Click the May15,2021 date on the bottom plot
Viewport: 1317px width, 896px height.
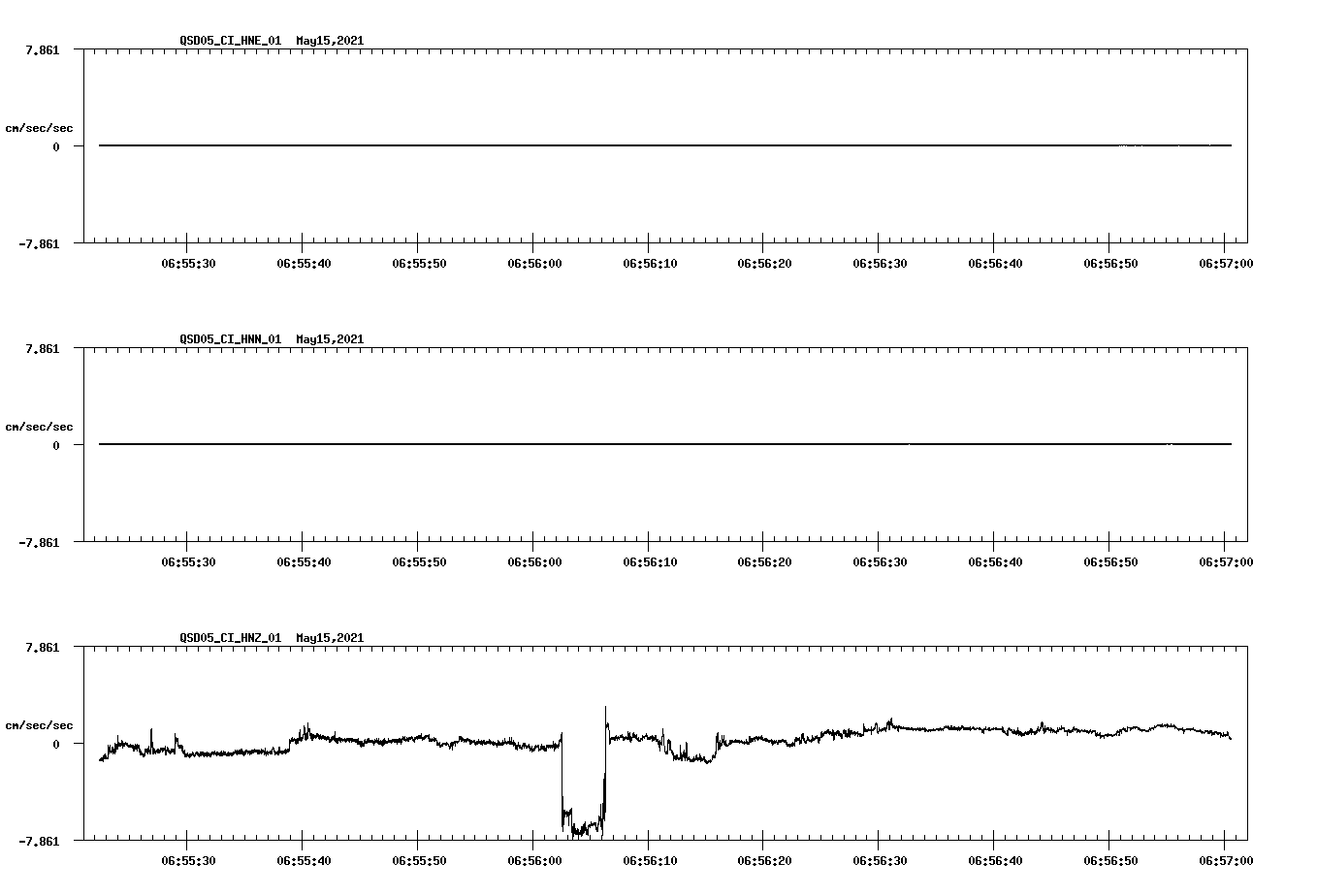point(329,639)
